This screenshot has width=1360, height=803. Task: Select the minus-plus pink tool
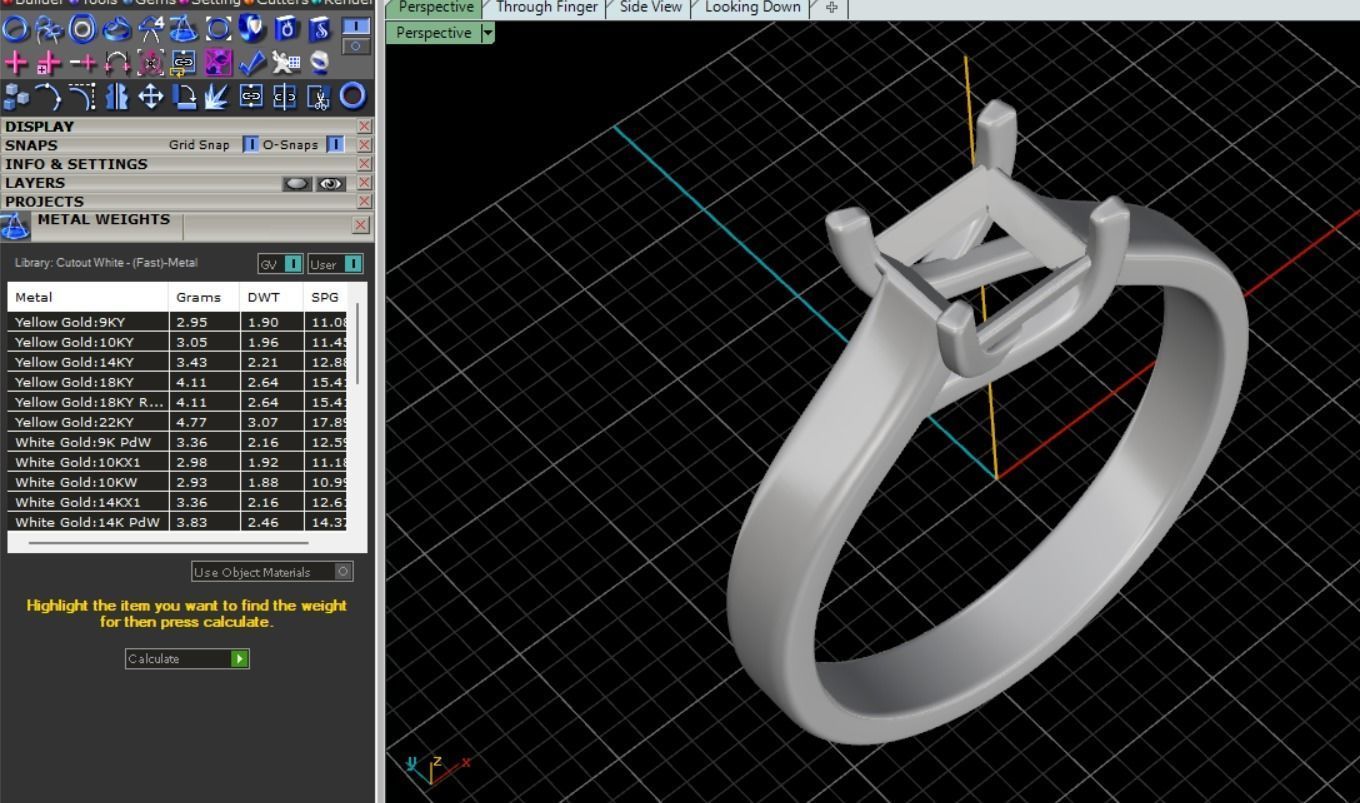82,63
